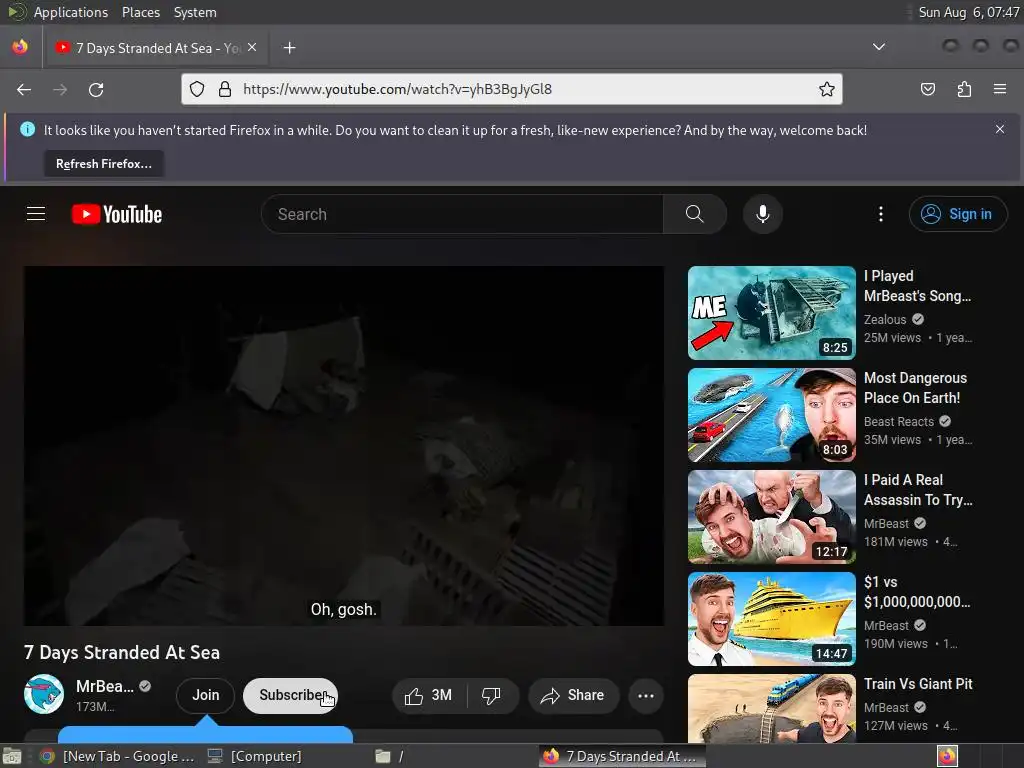The image size is (1024, 768).
Task: Open MrBeast channel name link
Action: 104,686
